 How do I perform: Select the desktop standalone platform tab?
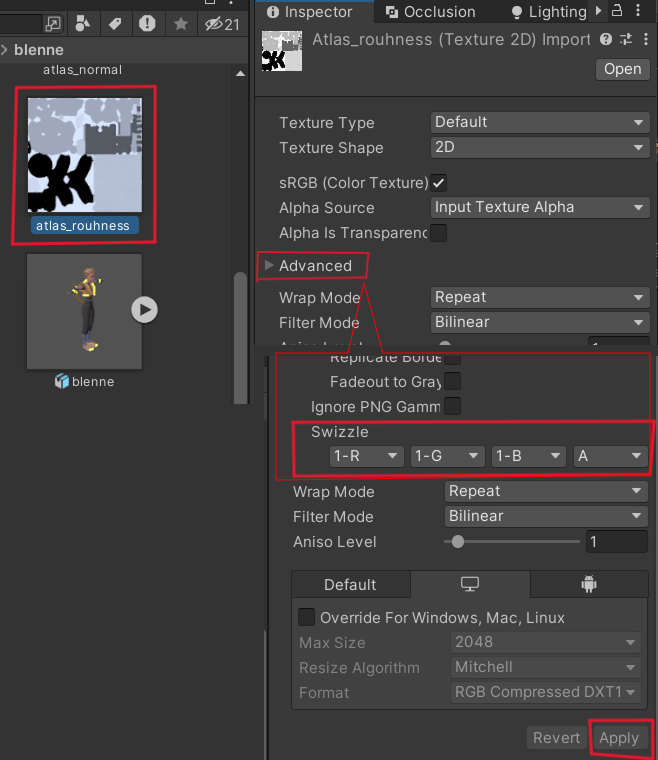pos(470,584)
